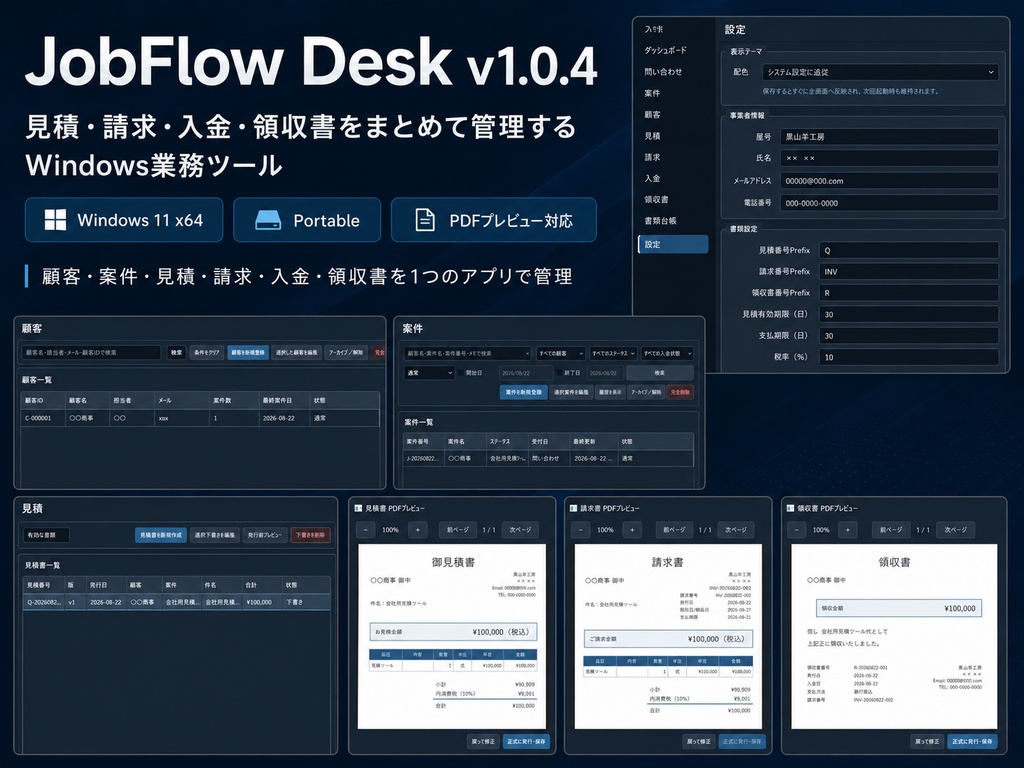Click the app icon in the 請求書 PDFプレビュー title
This screenshot has width=1024, height=768.
[x=573, y=508]
